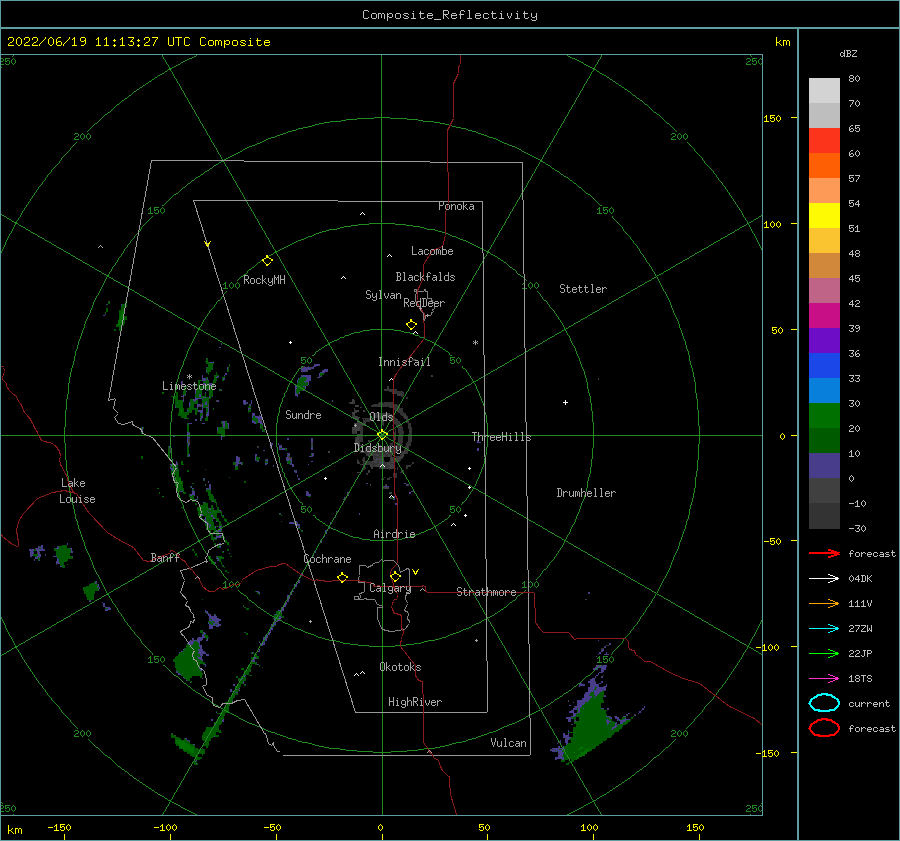The height and width of the screenshot is (841, 900).
Task: Select the orange 111V arrow icon
Action: 824,603
